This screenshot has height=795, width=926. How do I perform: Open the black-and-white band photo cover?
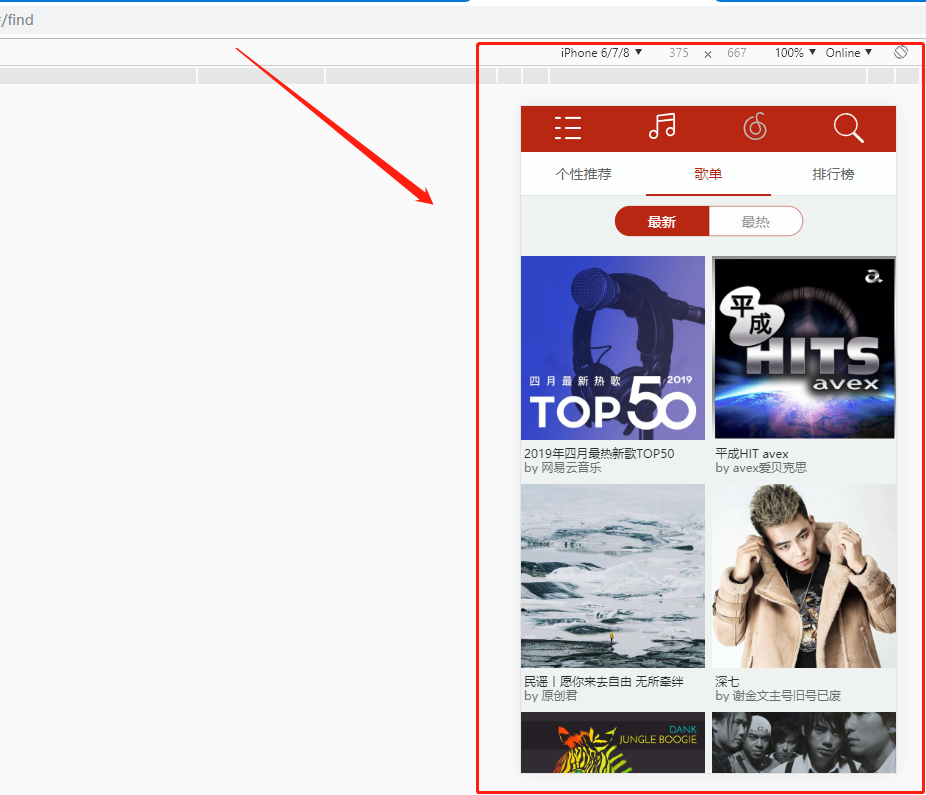coord(804,742)
